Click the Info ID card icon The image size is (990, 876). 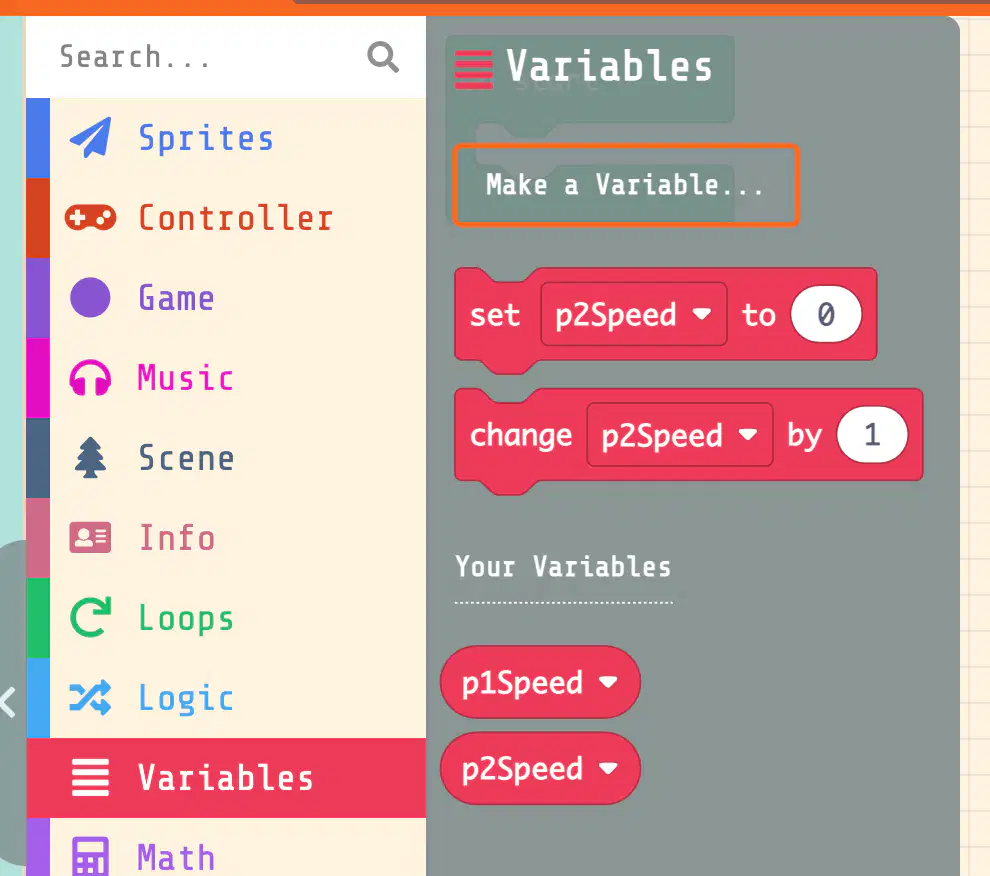pos(90,537)
